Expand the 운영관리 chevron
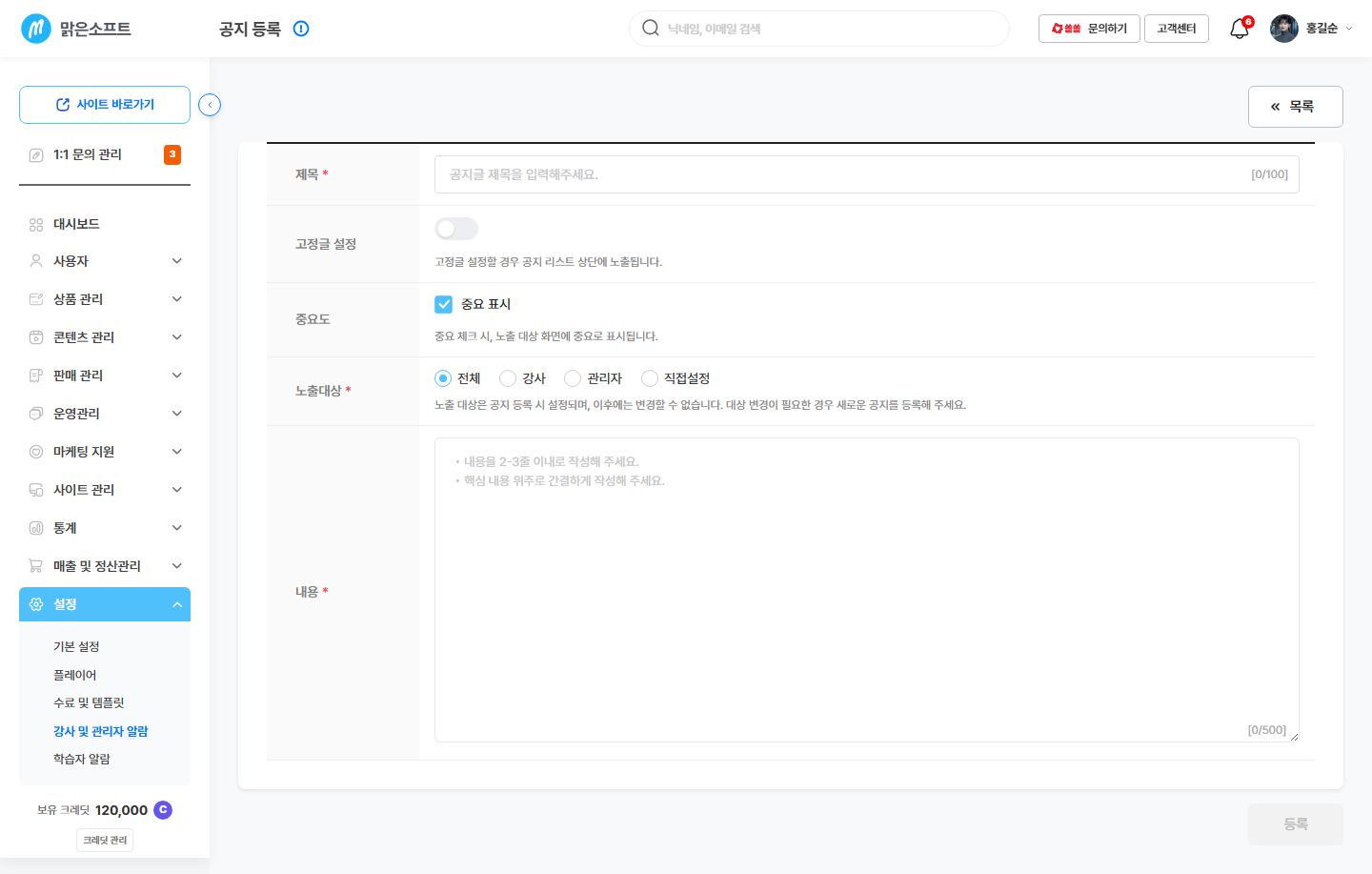Viewport: 1372px width, 874px height. click(x=176, y=414)
